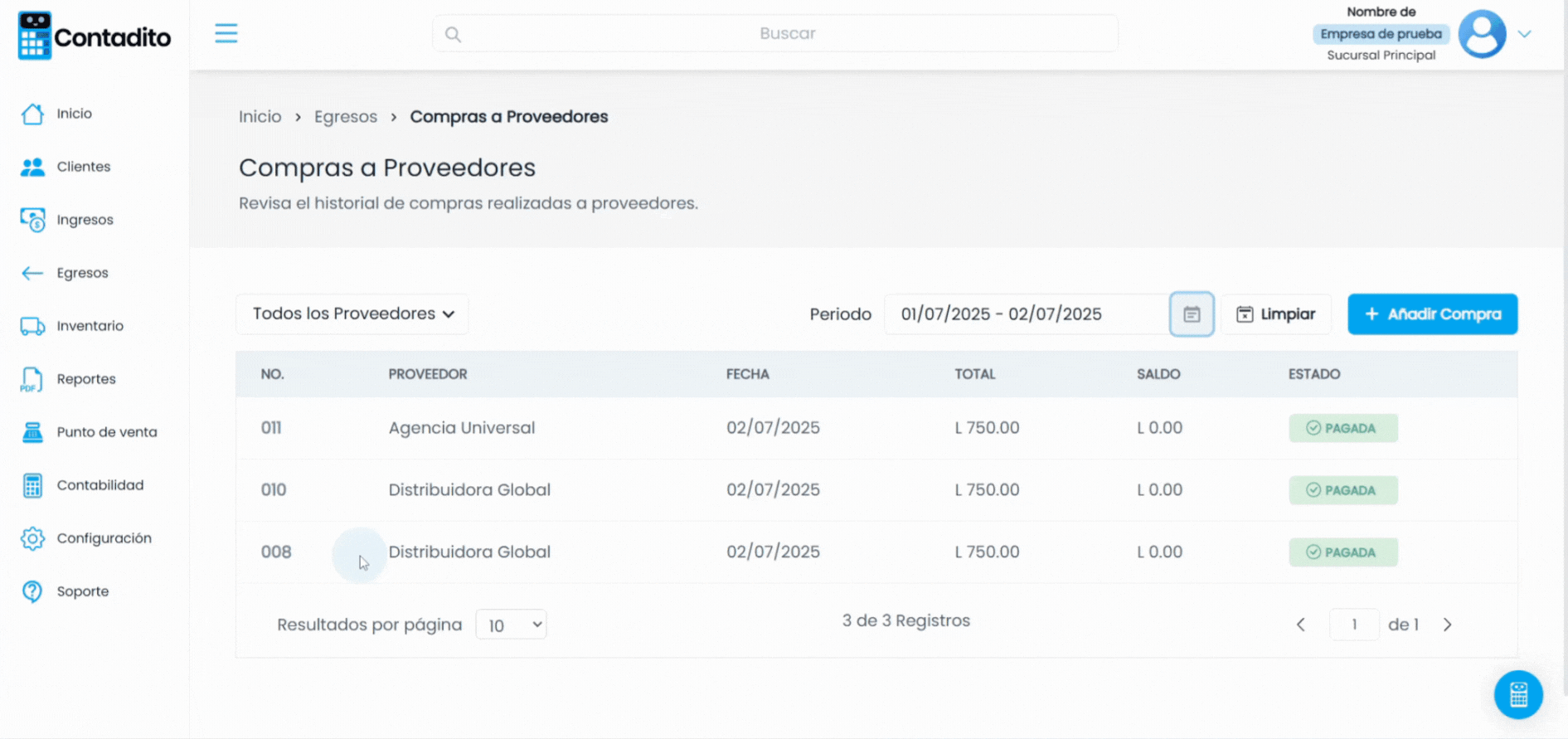Screen dimensions: 1568x739
Task: Click the Clientes people icon
Action: (32, 167)
